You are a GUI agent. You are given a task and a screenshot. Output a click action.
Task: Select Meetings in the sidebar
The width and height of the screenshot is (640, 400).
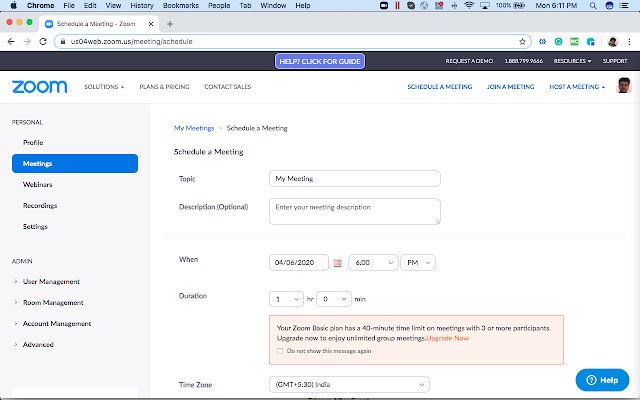(x=75, y=163)
